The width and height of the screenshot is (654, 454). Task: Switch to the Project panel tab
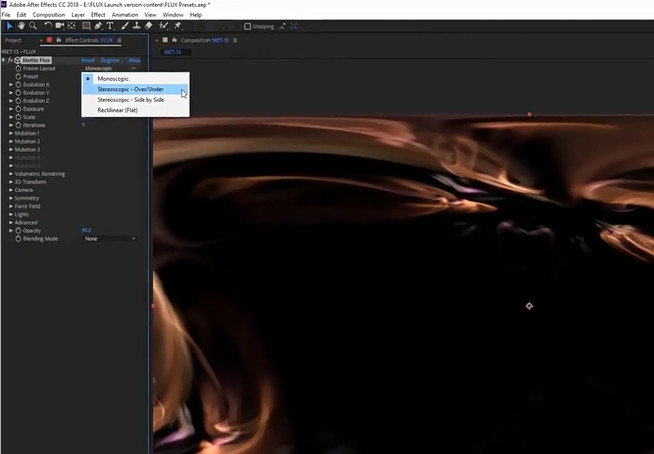(13, 40)
